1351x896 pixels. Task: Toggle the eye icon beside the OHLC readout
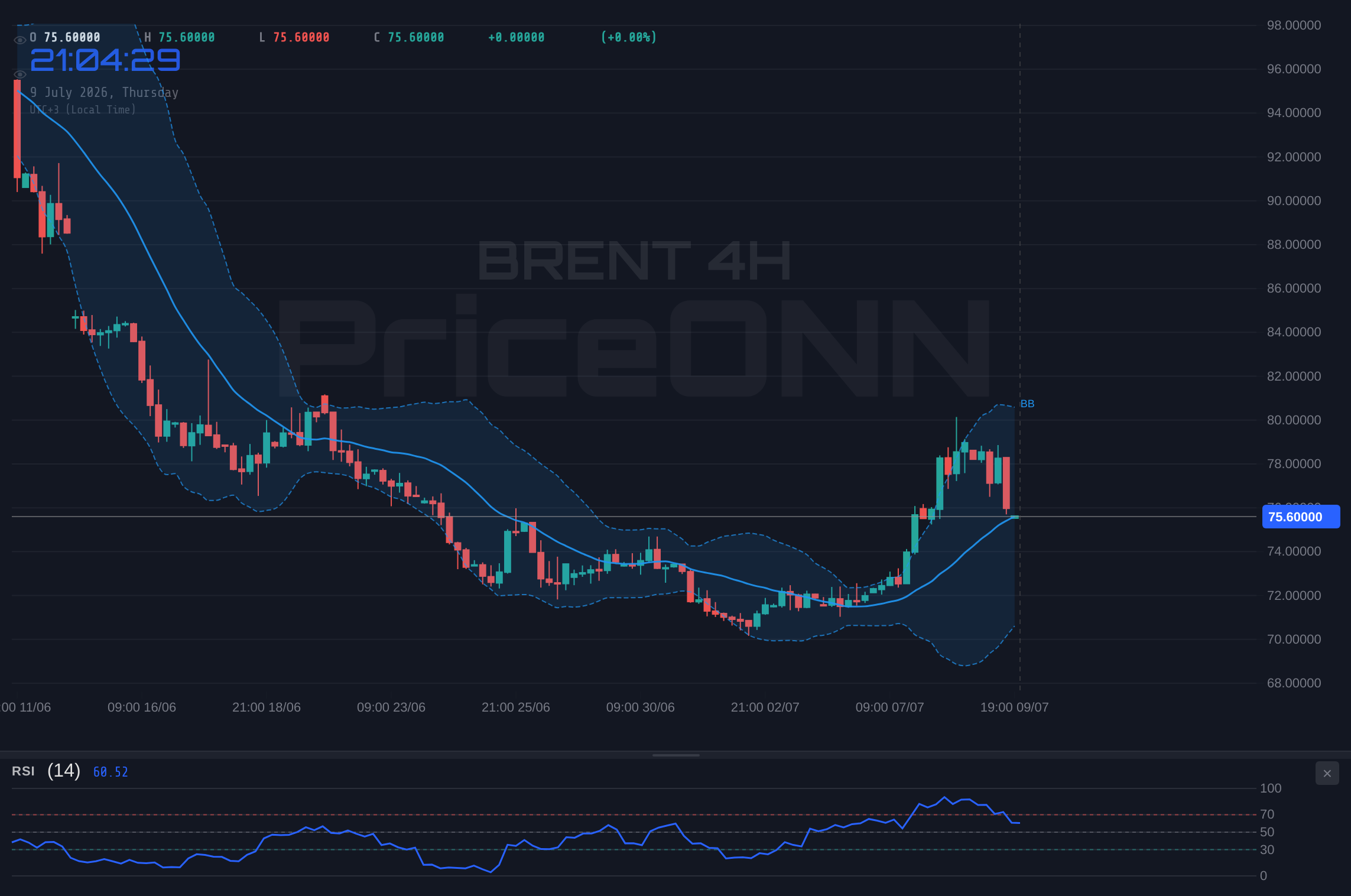tap(20, 40)
